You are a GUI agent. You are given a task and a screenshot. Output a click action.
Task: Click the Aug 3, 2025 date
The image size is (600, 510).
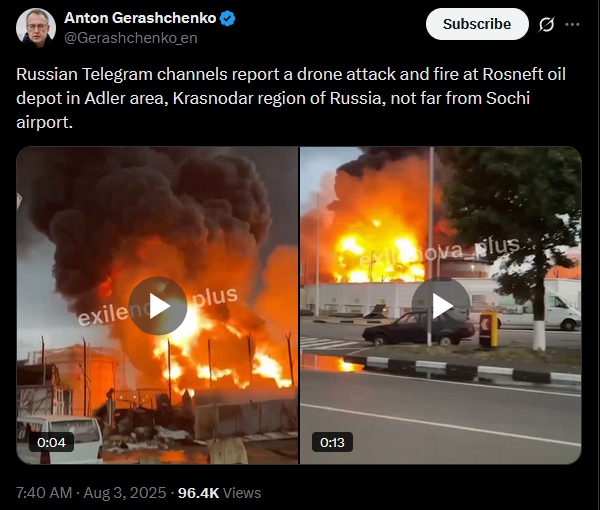click(x=125, y=493)
